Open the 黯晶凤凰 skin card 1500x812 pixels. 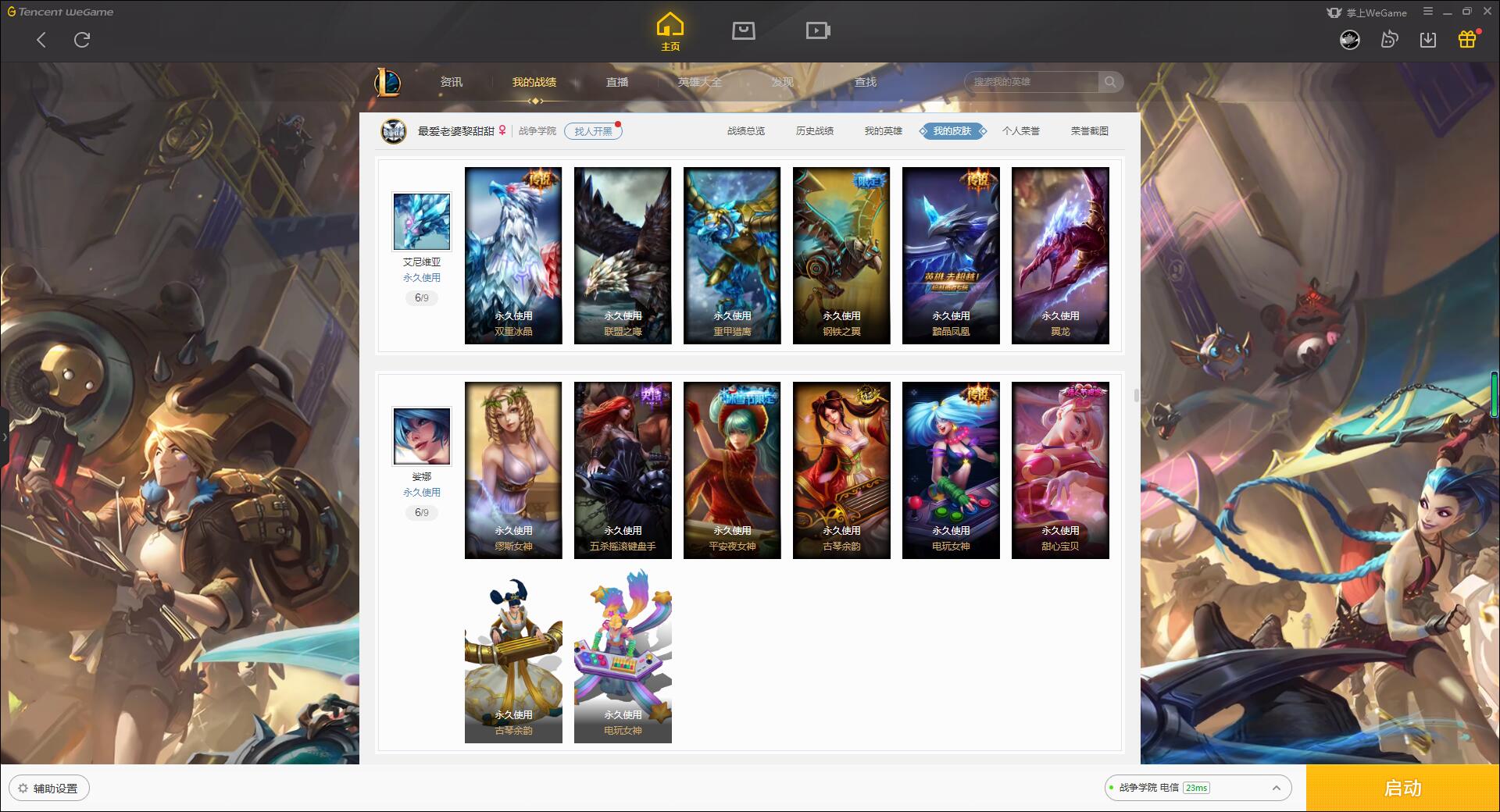point(951,255)
